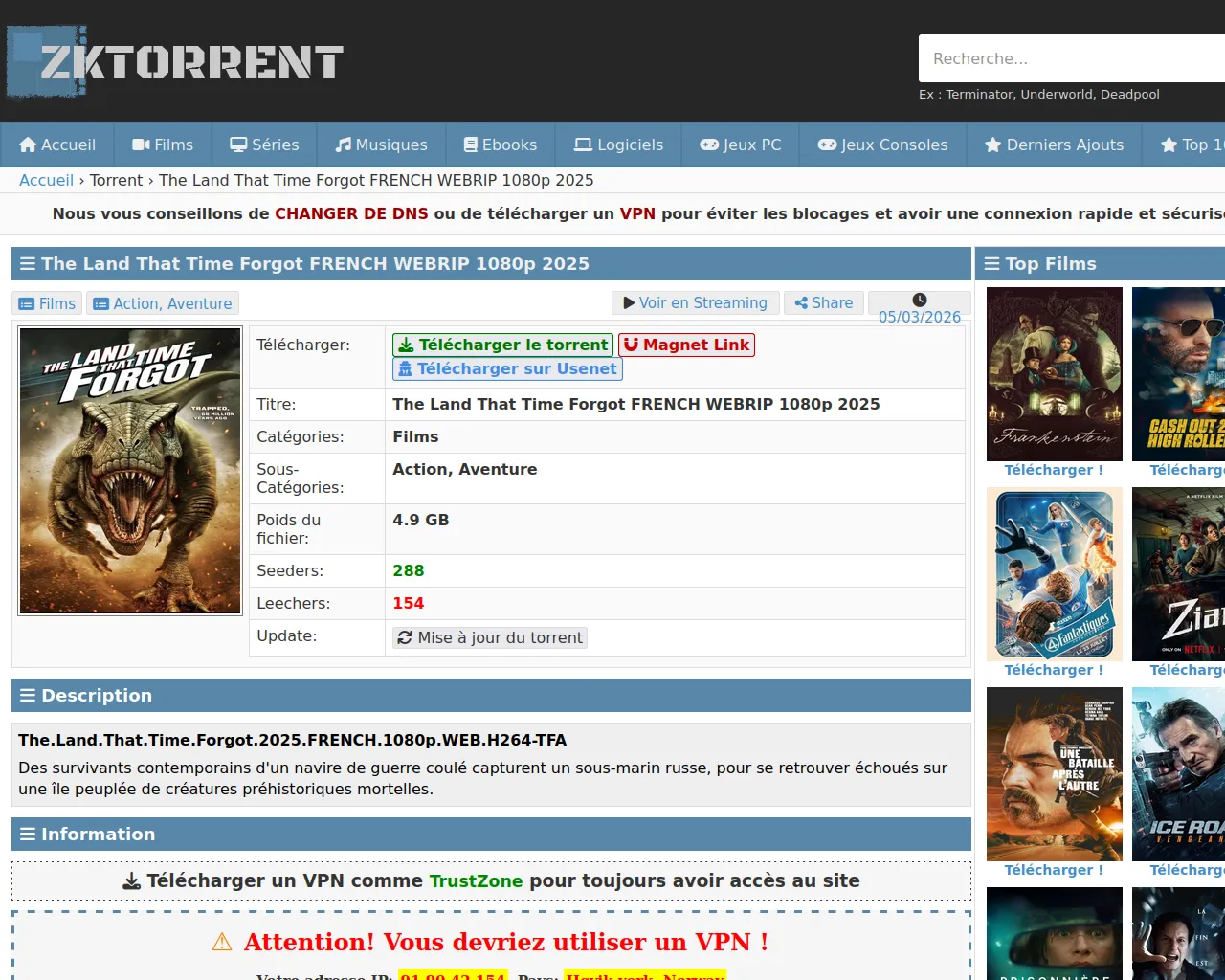Click the clock icon above the date
Screen dimensions: 1225x980
920,300
